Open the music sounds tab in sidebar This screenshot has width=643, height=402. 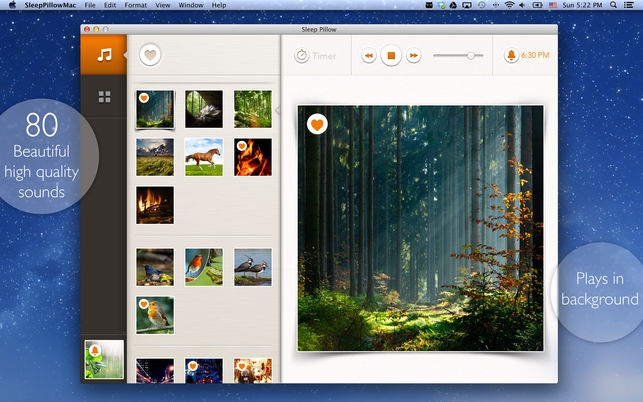(104, 55)
